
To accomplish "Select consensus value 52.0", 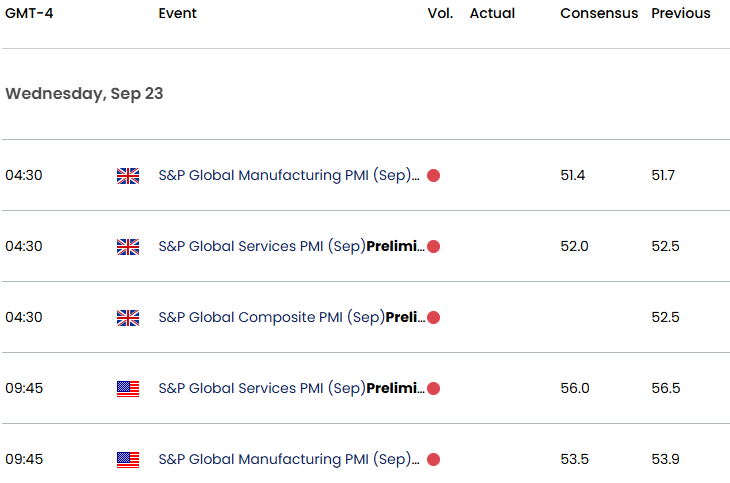I will click(x=575, y=246).
